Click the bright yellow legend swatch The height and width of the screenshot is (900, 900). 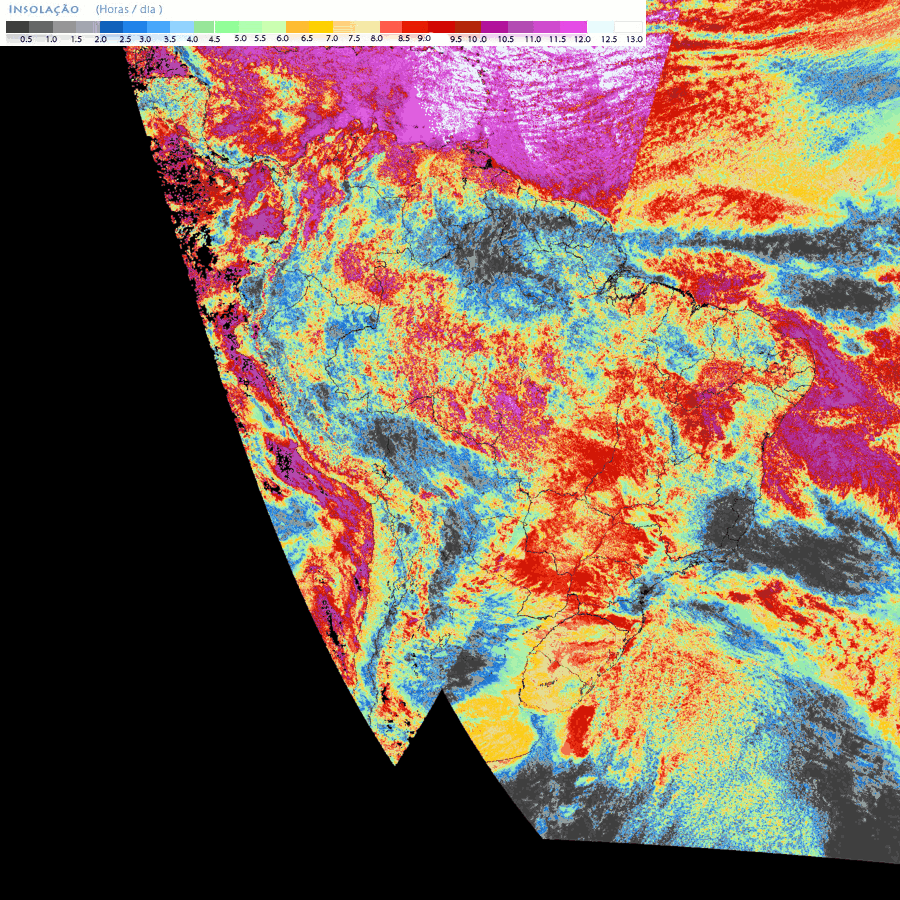pos(321,27)
